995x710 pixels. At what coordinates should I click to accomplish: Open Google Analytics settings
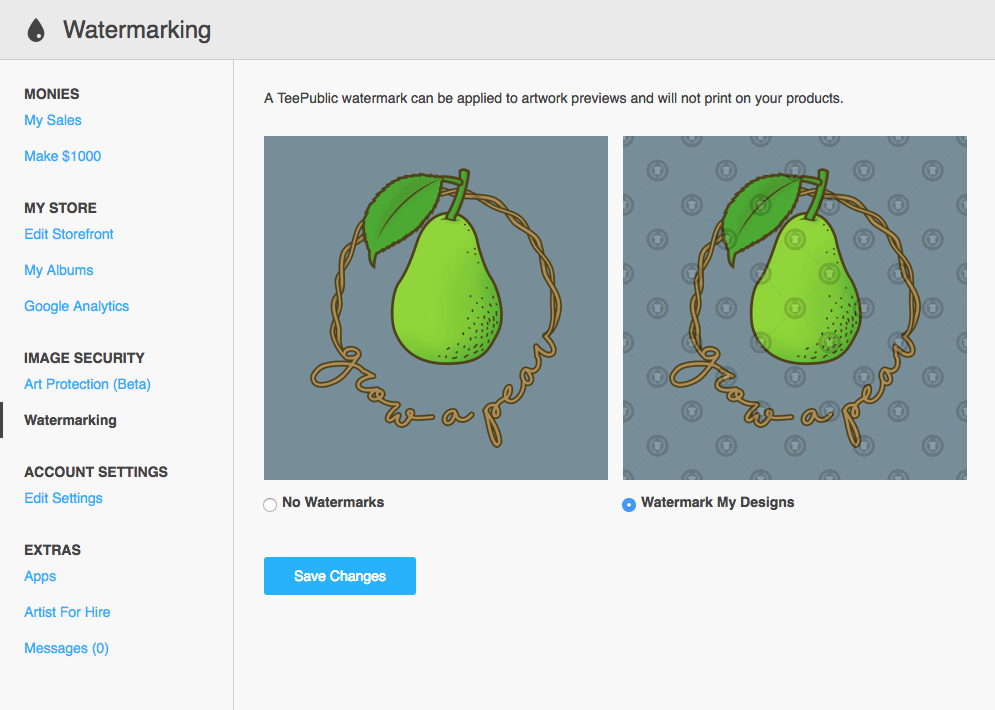[77, 306]
